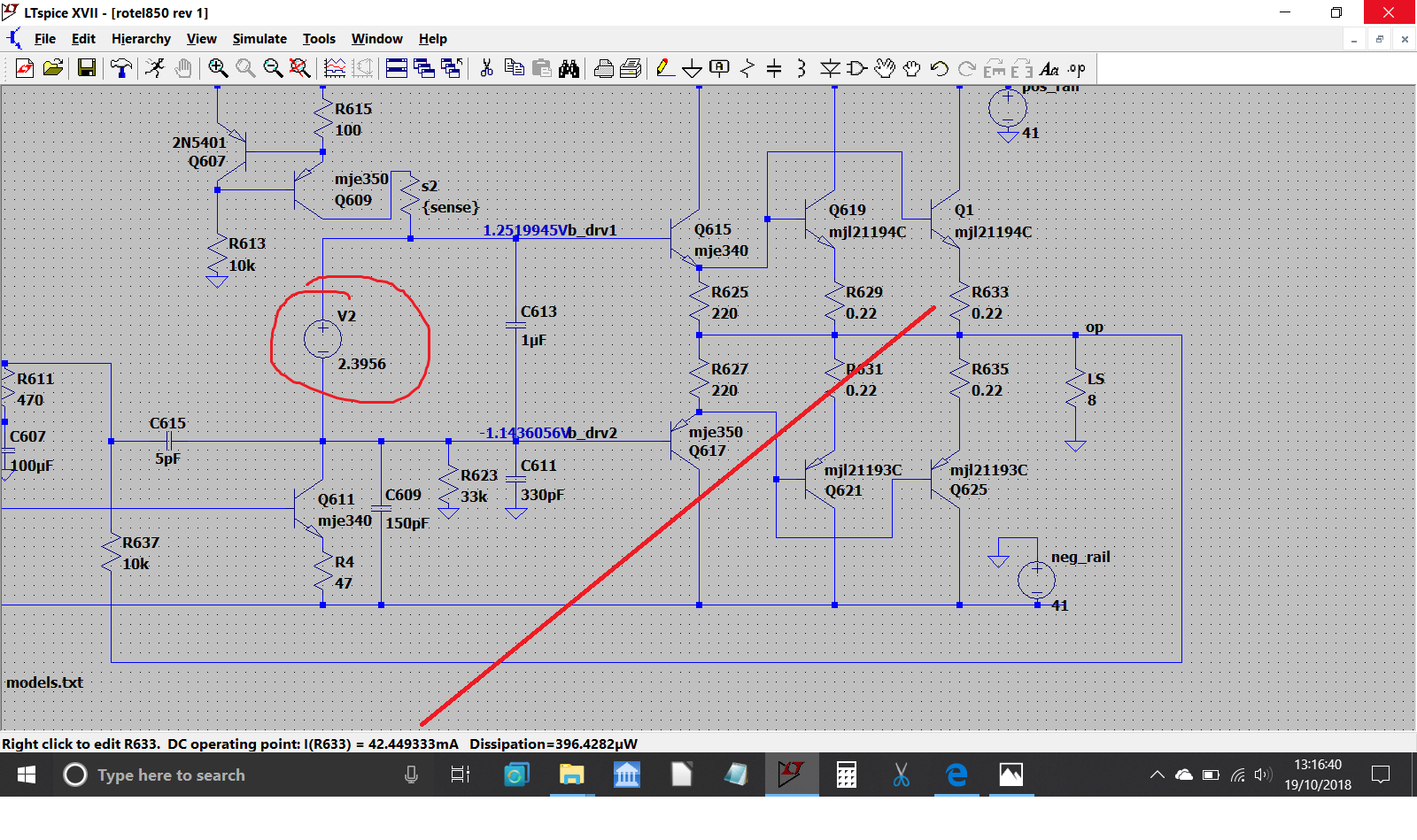This screenshot has height=840, width=1417.
Task: Click the LS 8 ohm load label
Action: pos(1096,389)
